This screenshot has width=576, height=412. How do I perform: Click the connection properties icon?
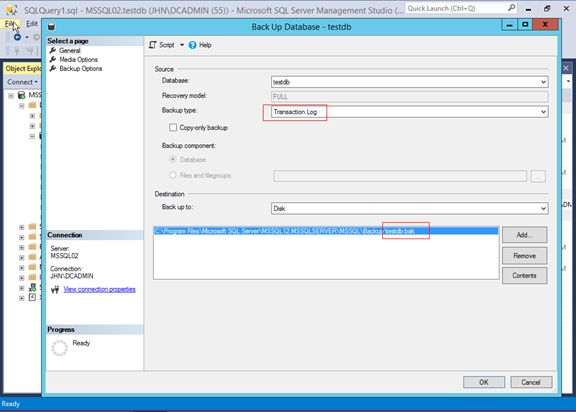(55, 290)
